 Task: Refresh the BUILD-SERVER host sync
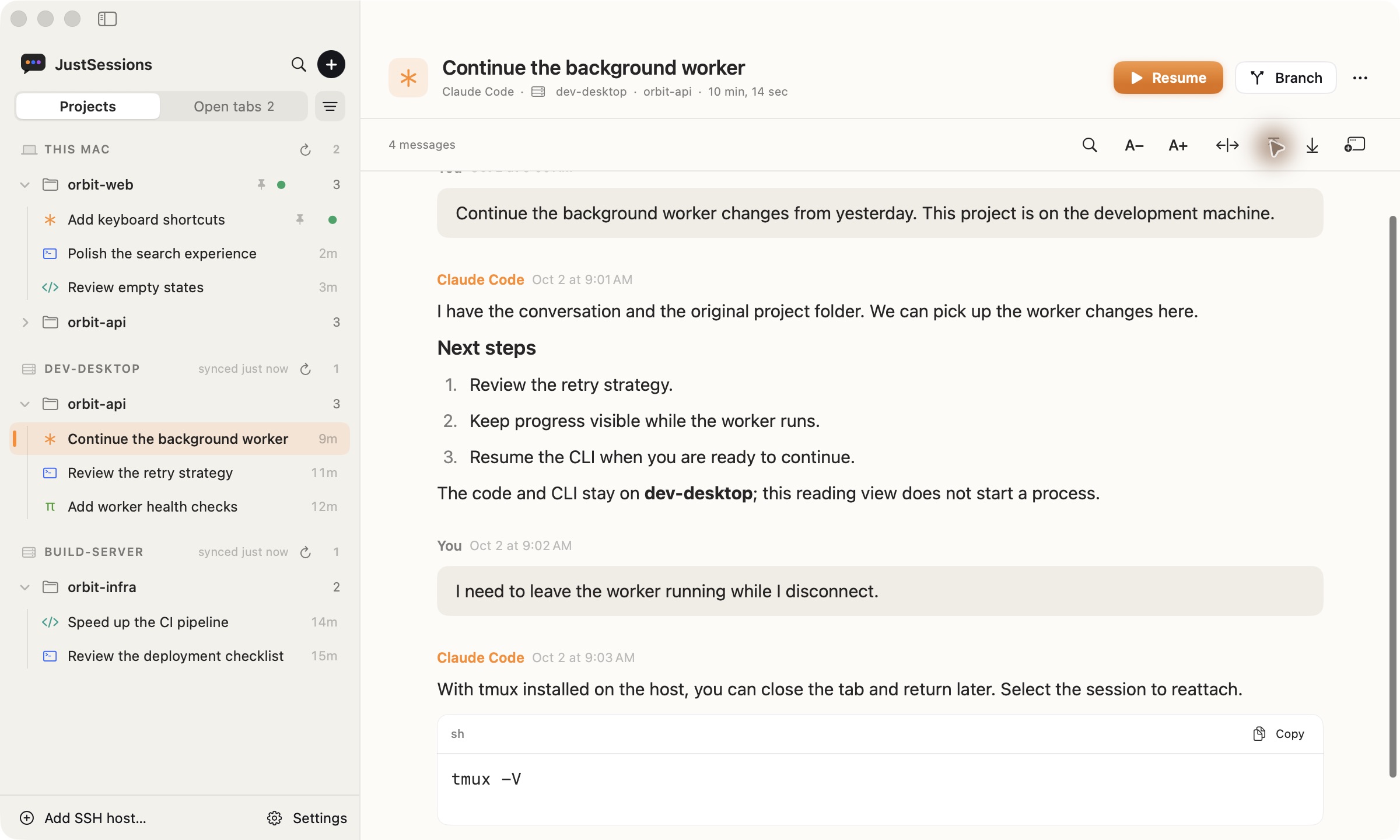[x=305, y=552]
